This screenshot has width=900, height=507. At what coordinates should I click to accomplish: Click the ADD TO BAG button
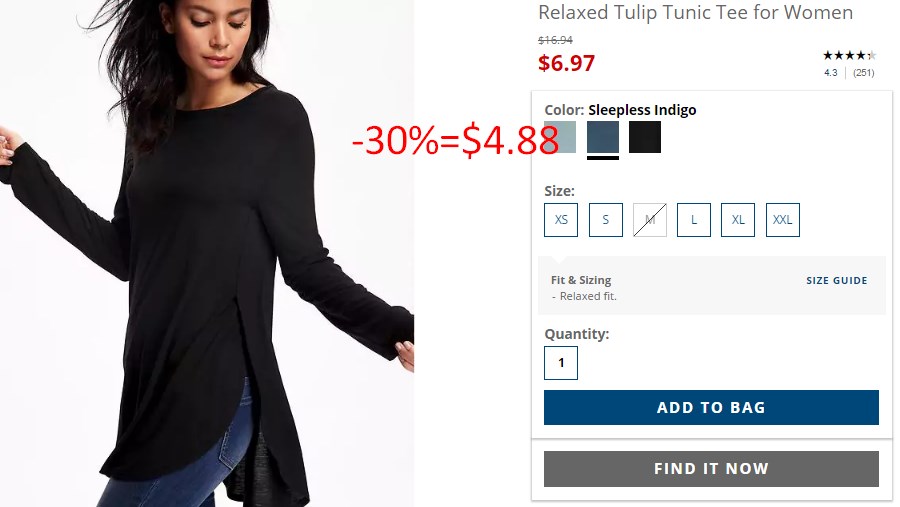tap(711, 408)
